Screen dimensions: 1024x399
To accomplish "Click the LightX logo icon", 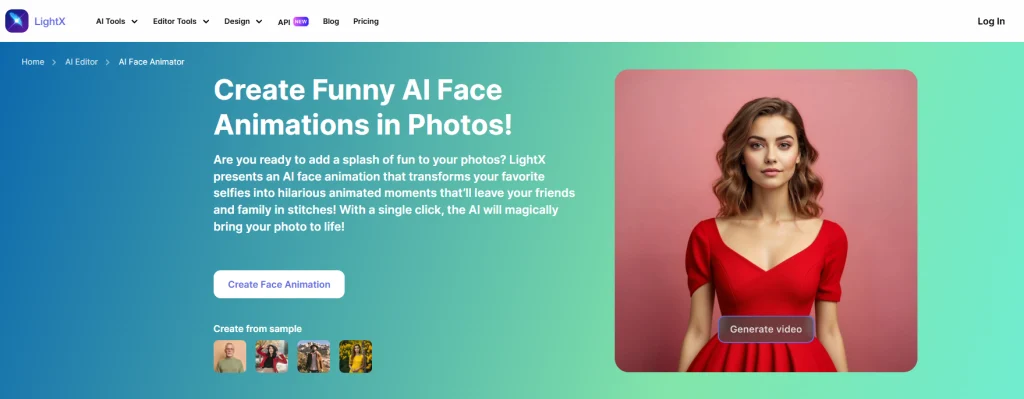I will point(16,21).
